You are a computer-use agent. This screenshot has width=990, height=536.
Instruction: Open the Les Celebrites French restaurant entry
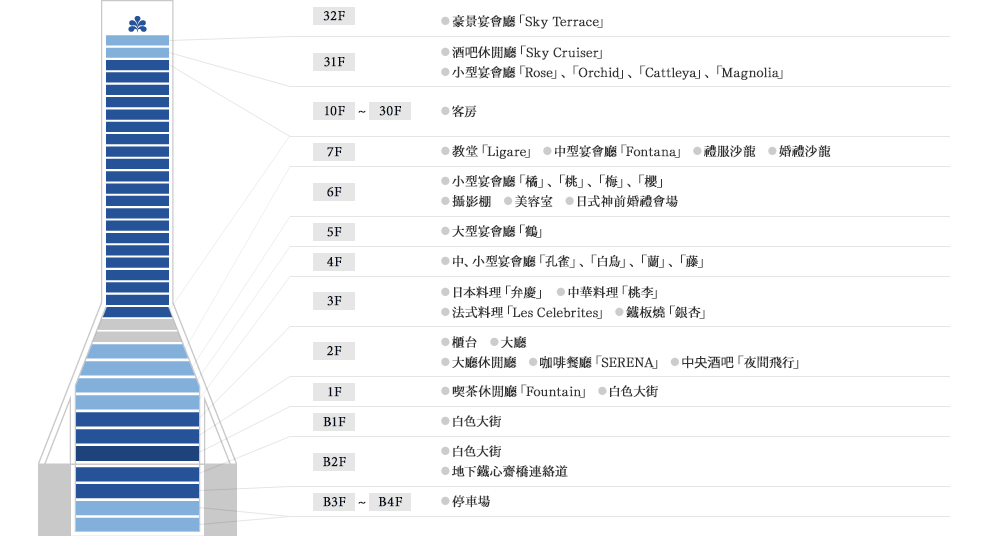point(527,312)
